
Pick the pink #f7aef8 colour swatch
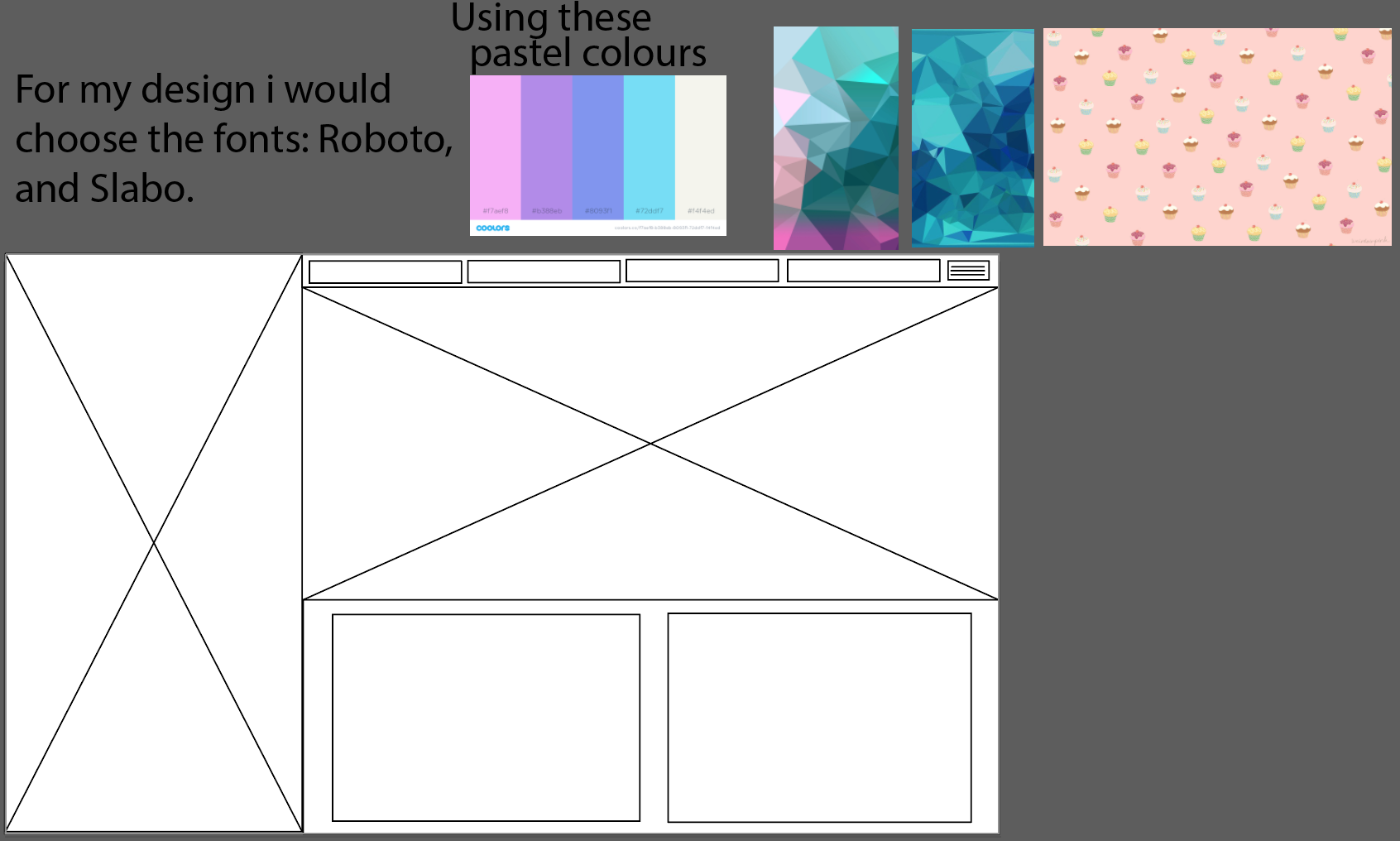point(496,147)
